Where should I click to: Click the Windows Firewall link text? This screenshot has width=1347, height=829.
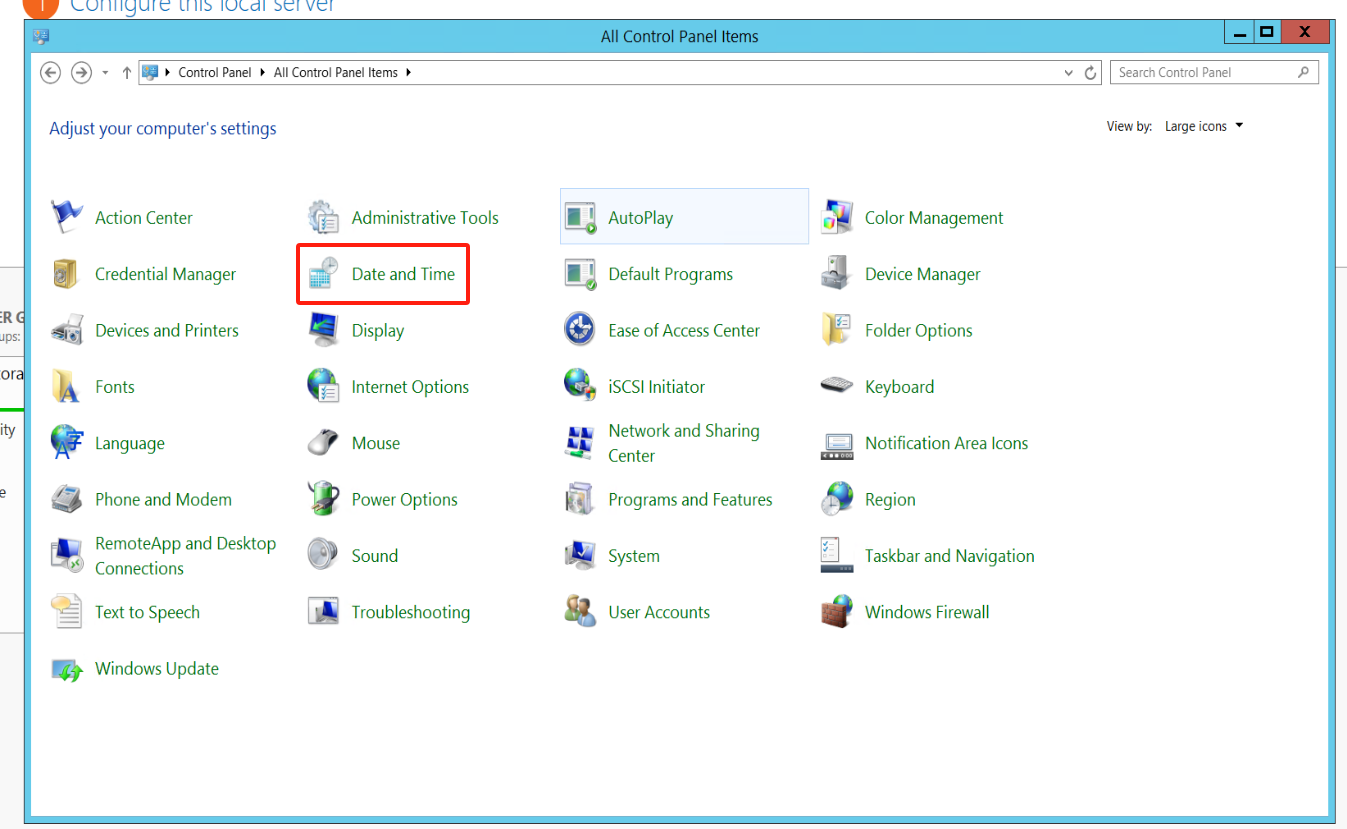click(x=927, y=612)
